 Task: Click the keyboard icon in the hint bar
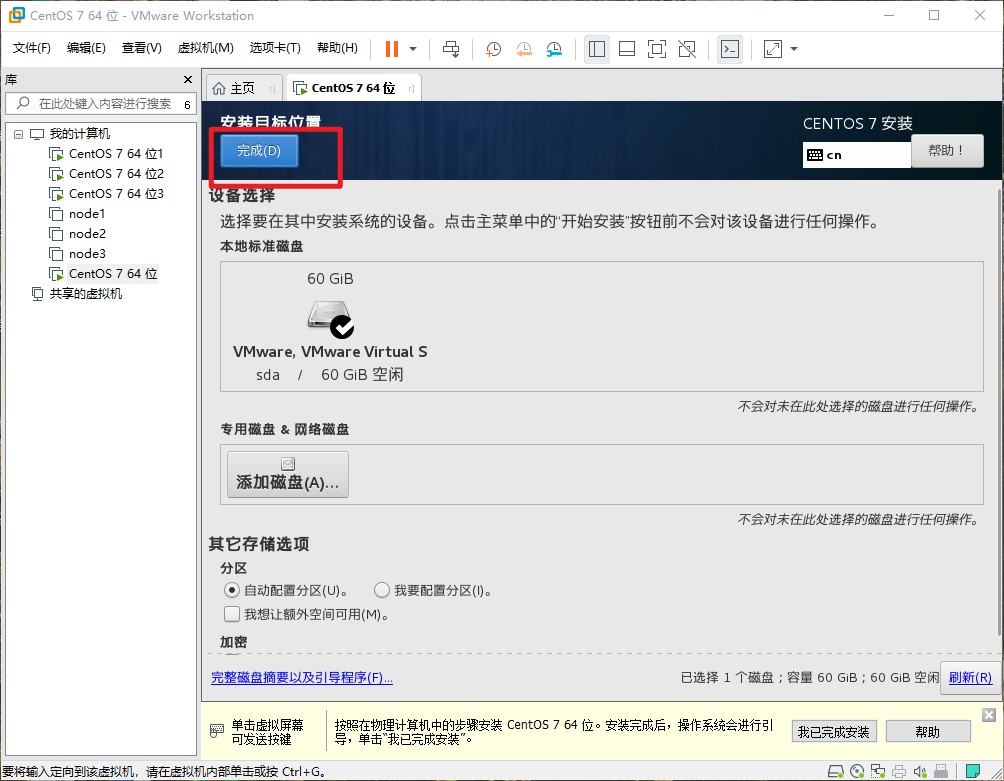click(217, 730)
